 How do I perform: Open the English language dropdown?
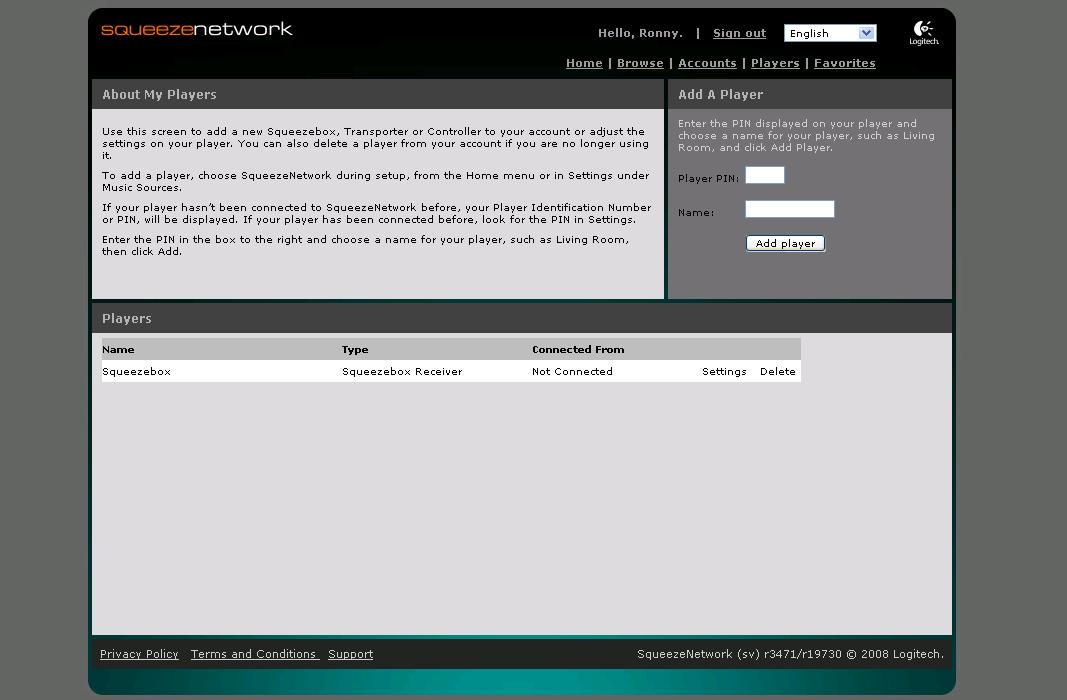830,33
